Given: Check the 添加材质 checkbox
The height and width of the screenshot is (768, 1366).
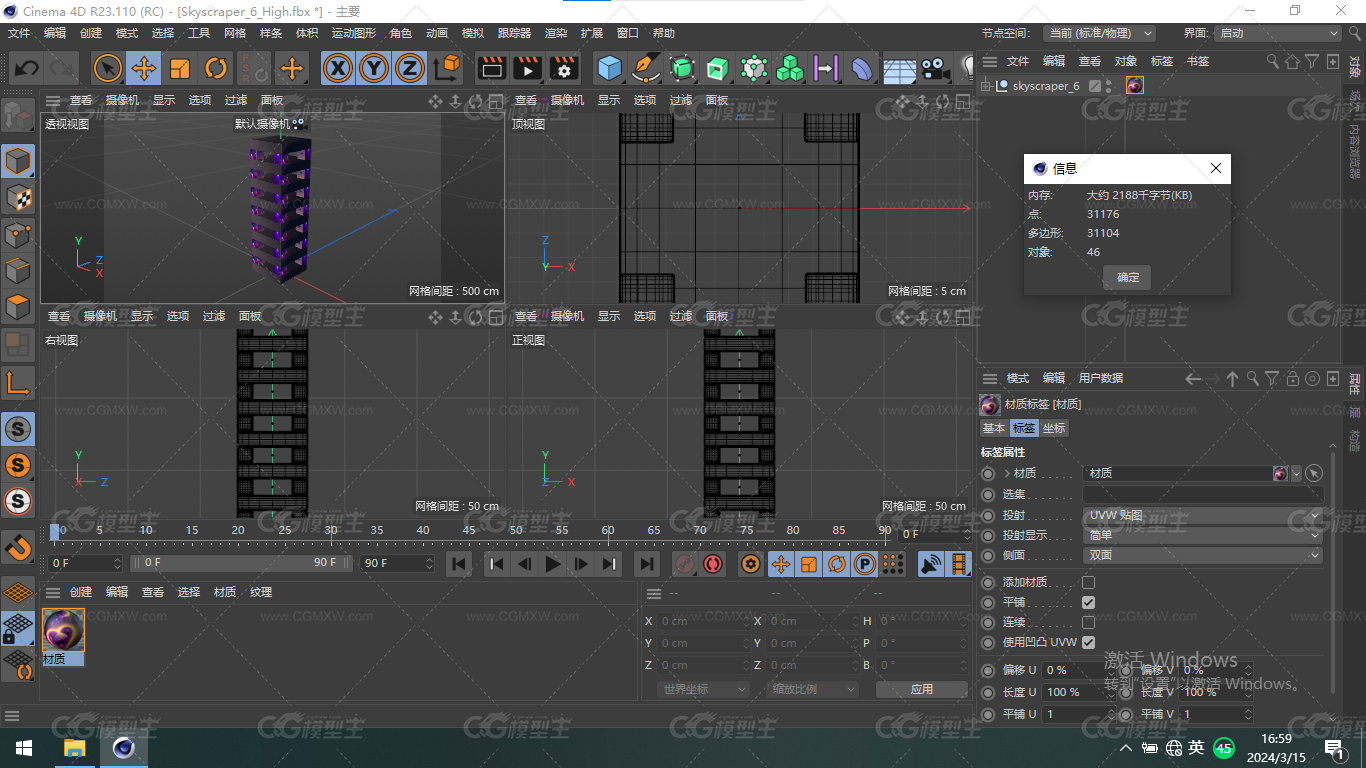Looking at the screenshot, I should pos(1088,582).
